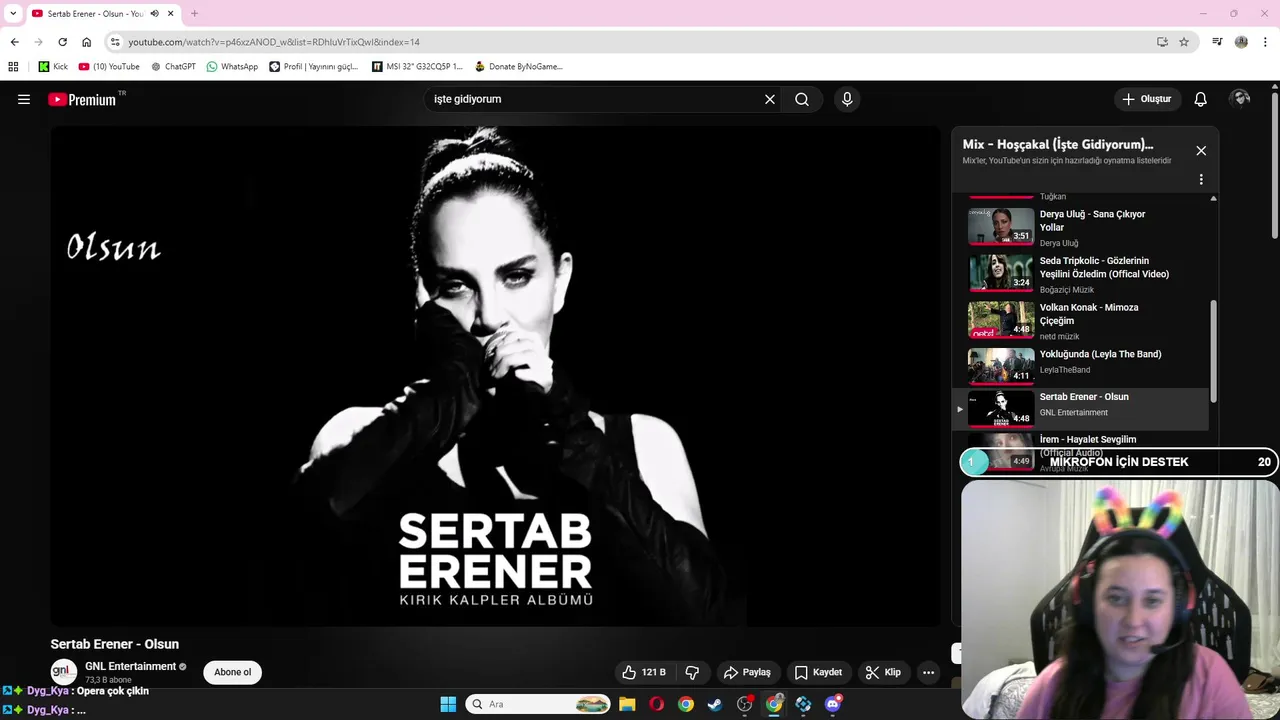This screenshot has width=1280, height=720.
Task: Open Windows Start menu
Action: pos(448,704)
